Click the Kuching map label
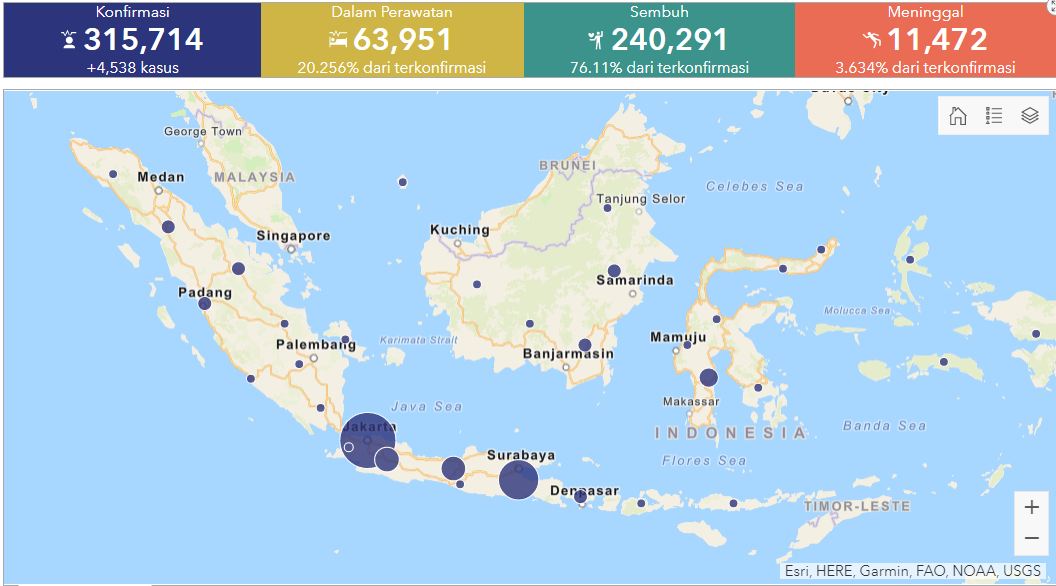Screen dimensions: 1056x586 460,230
